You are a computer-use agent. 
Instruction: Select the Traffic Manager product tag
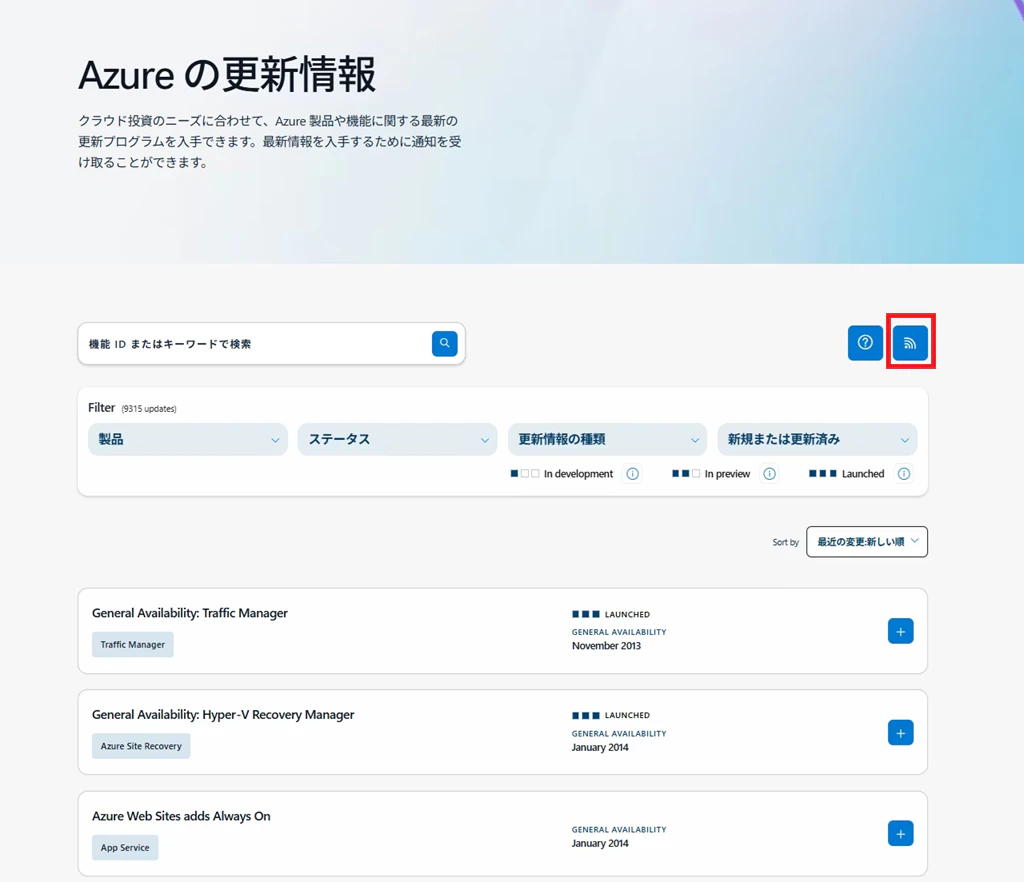(133, 644)
